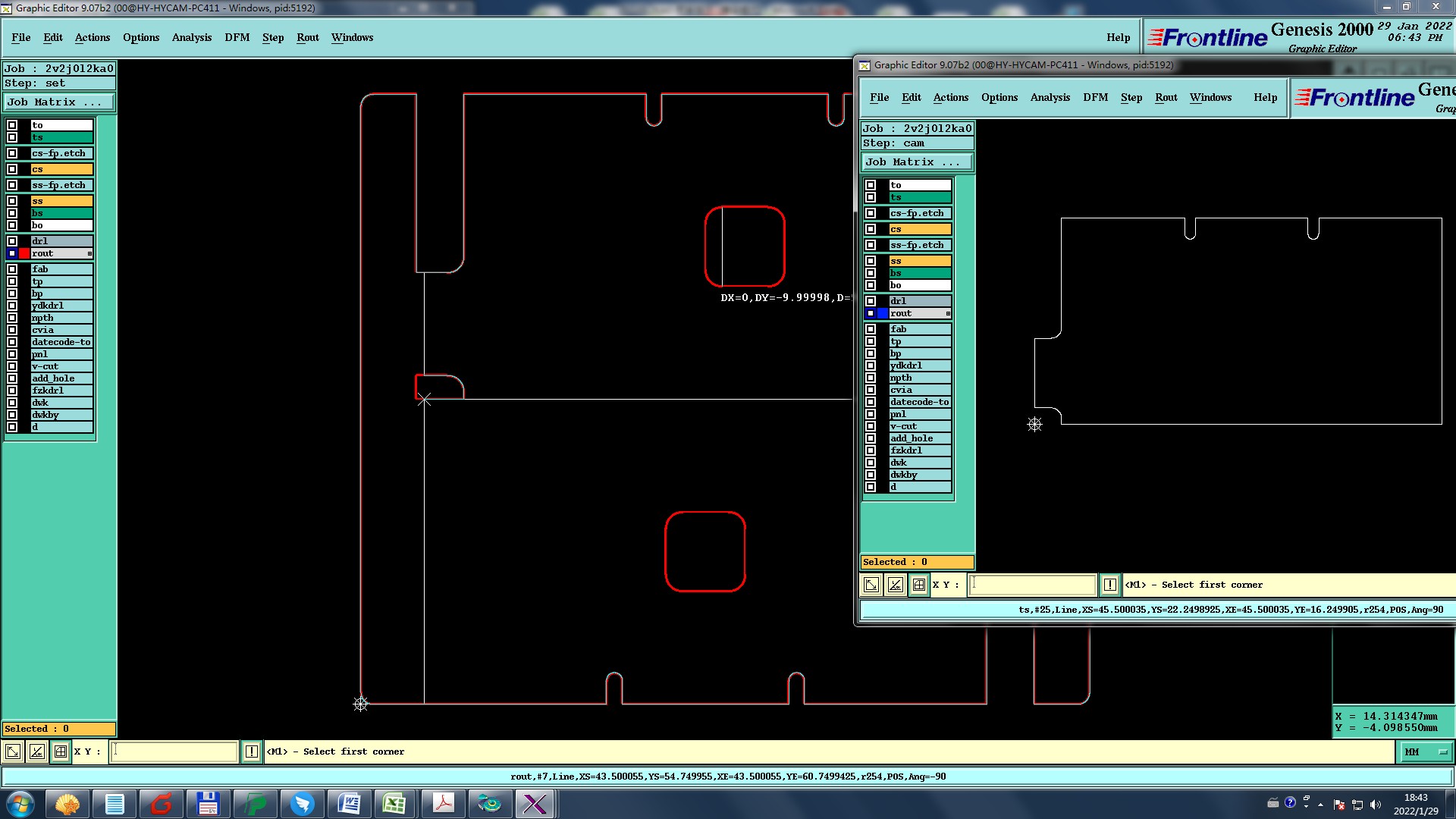
Task: Click the XY coordinate input field in the main window
Action: coord(174,752)
